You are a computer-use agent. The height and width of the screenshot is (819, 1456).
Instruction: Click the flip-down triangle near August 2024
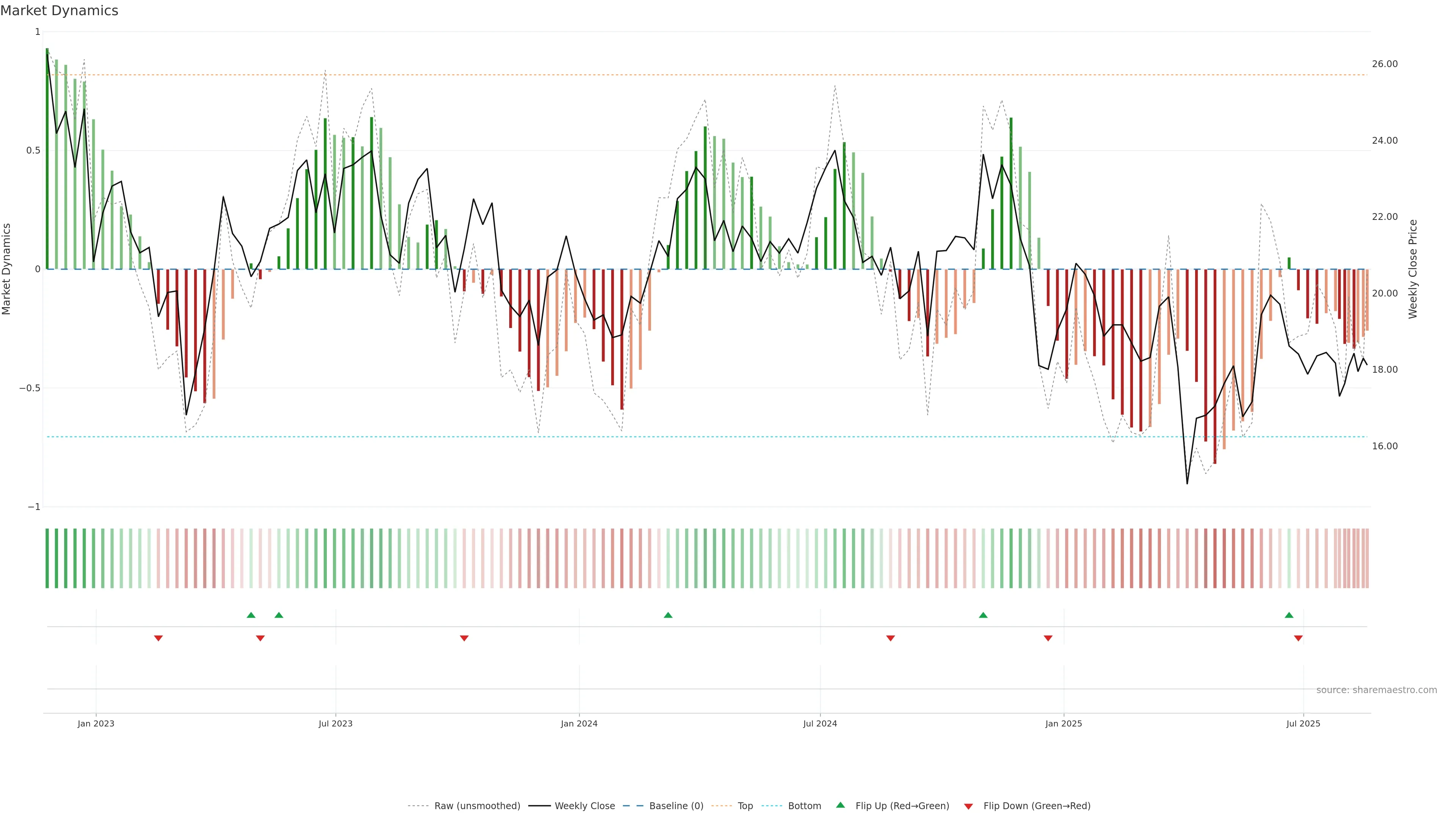pos(890,638)
